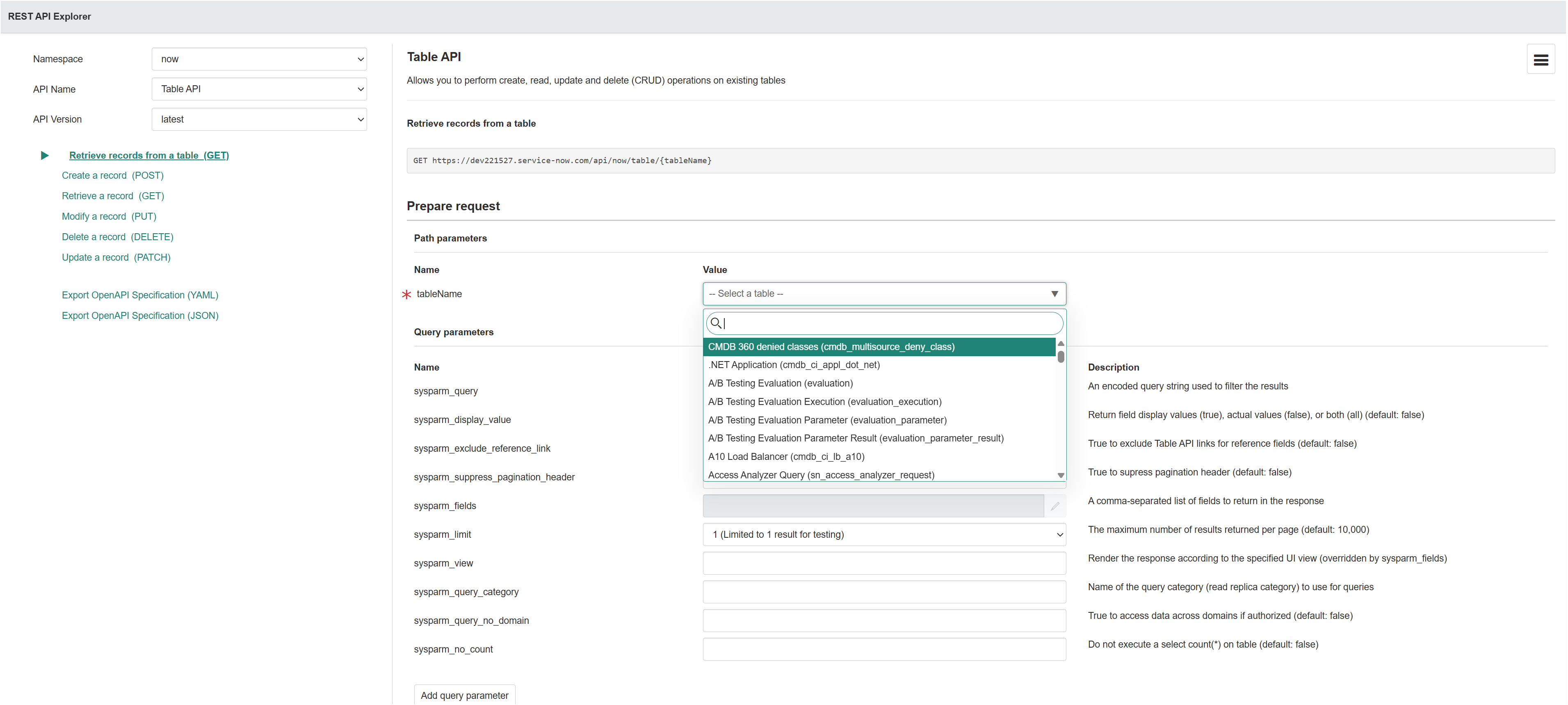The width and height of the screenshot is (1568, 705).
Task: Click the table list scrollbar thumb
Action: [x=1060, y=357]
